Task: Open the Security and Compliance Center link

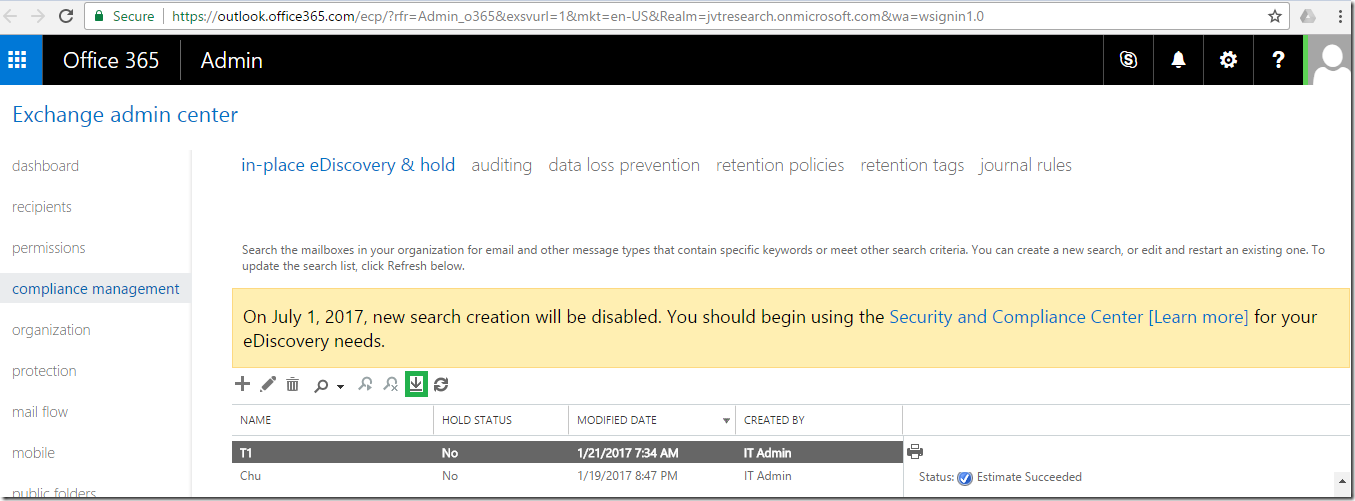Action: coord(1016,317)
